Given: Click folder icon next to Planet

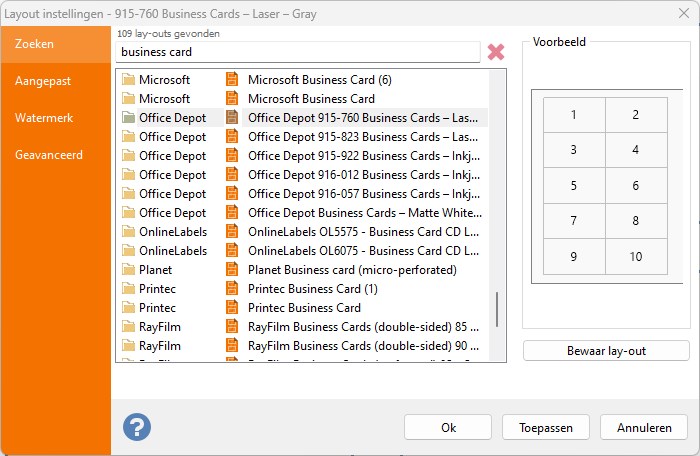Looking at the screenshot, I should [129, 270].
